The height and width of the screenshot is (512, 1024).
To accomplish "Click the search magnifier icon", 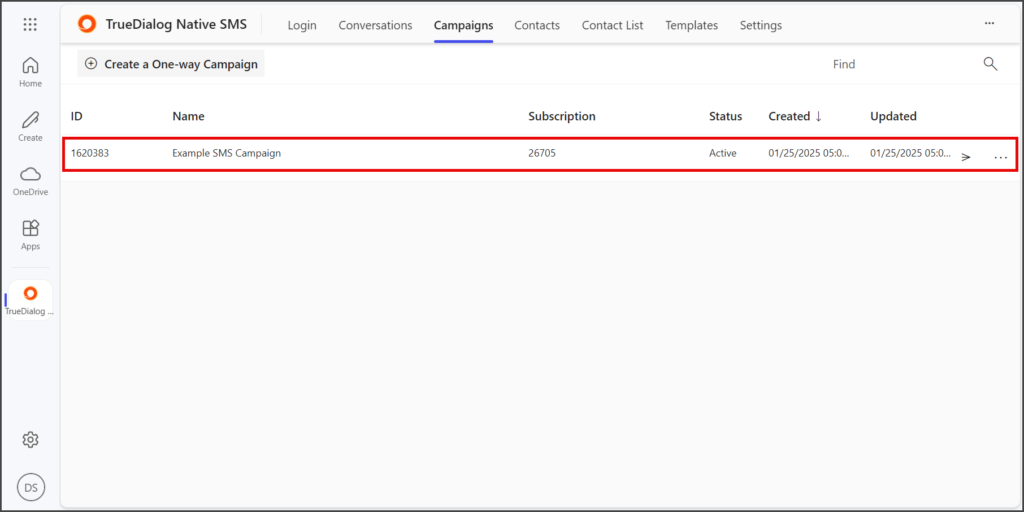I will point(990,64).
